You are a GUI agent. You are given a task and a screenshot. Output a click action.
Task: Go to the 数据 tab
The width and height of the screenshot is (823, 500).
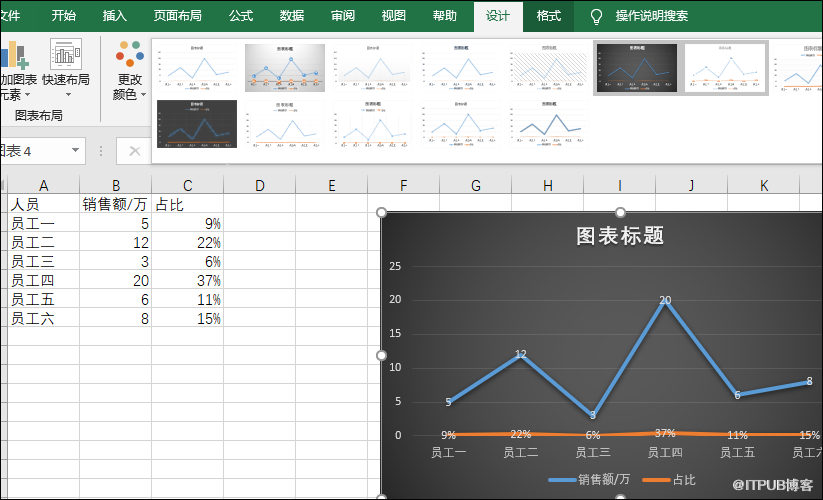click(292, 16)
